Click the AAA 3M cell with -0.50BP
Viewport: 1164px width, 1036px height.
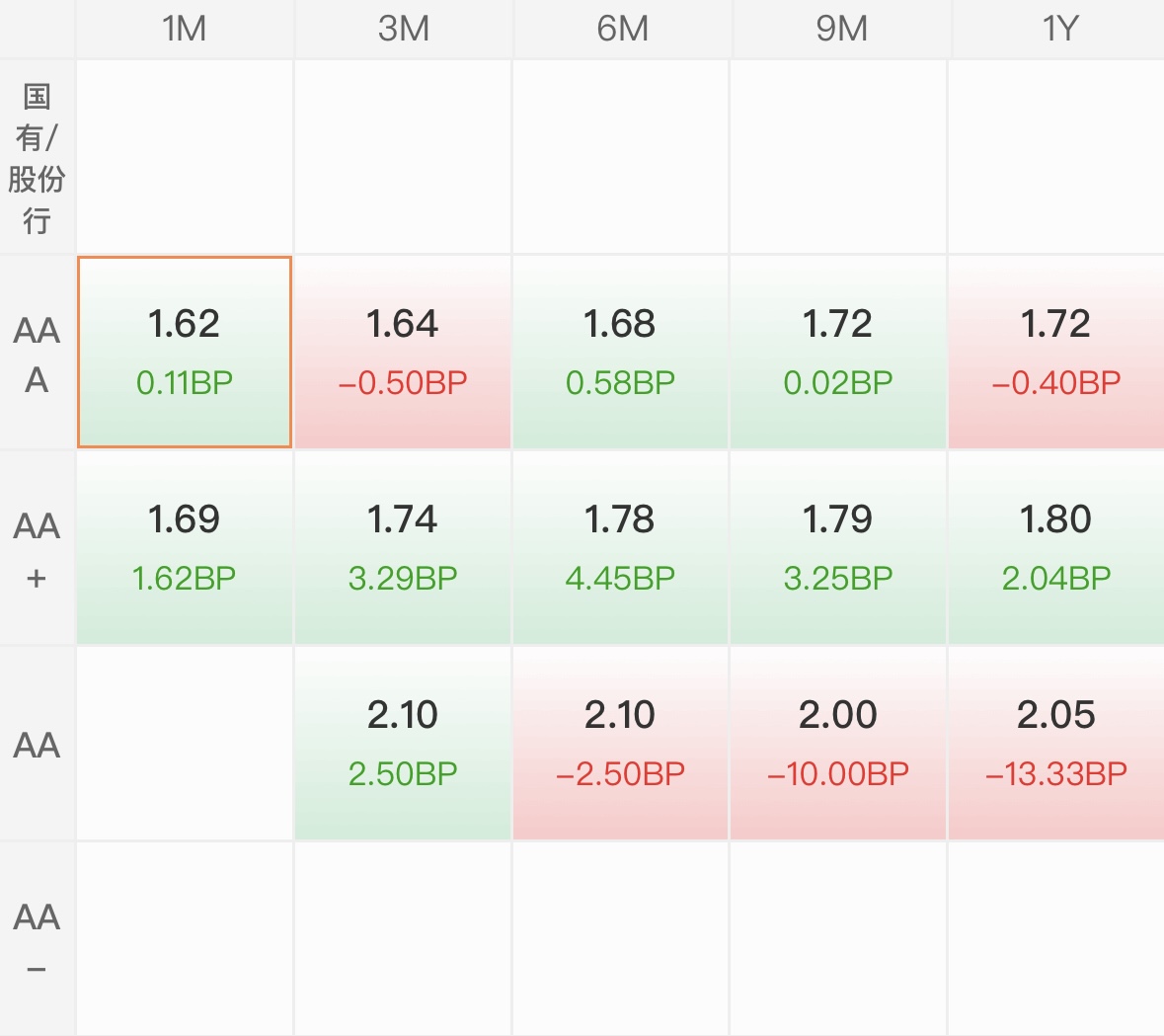click(403, 352)
